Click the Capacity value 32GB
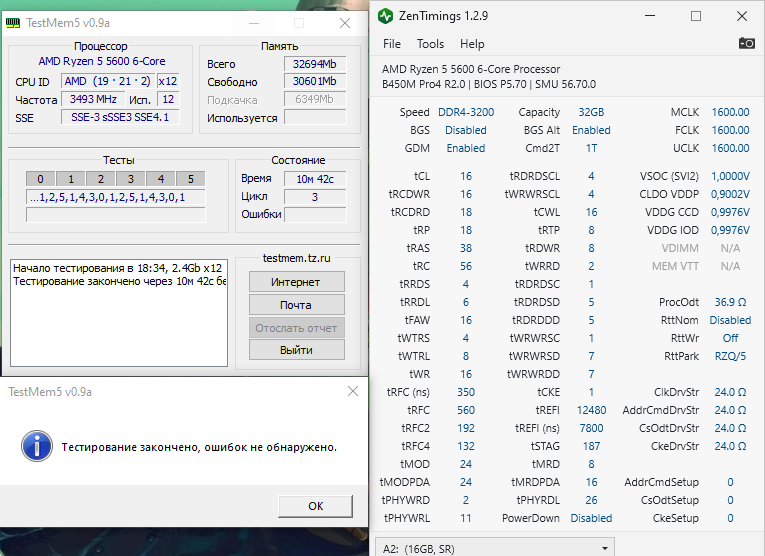This screenshot has width=765, height=556. (591, 112)
